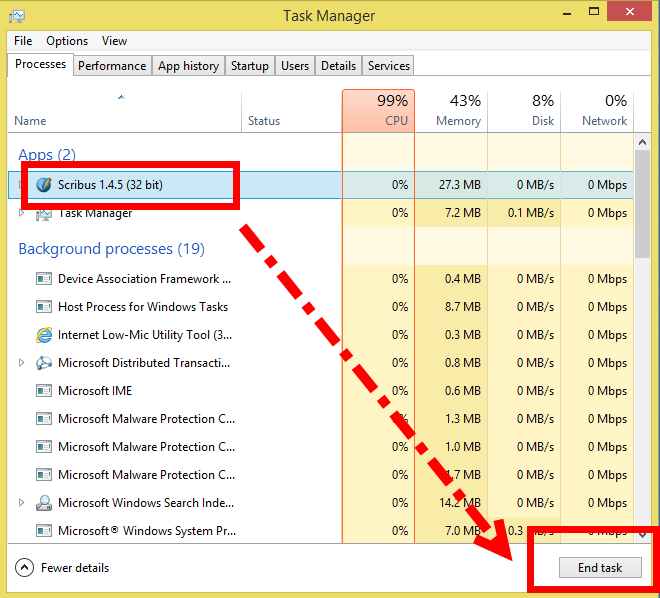660x598 pixels.
Task: Click the Fewer details label
Action: [75, 568]
